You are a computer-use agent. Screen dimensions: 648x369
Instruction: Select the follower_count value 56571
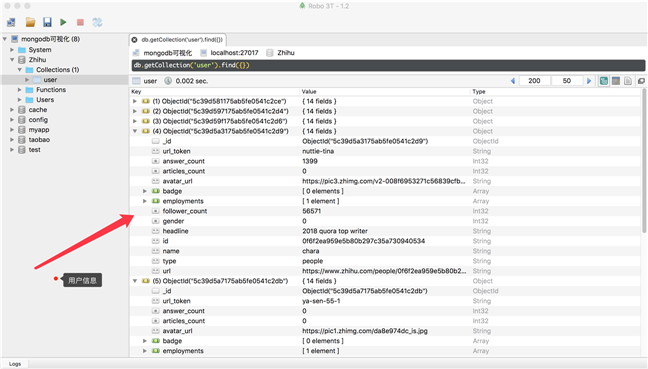tap(312, 211)
